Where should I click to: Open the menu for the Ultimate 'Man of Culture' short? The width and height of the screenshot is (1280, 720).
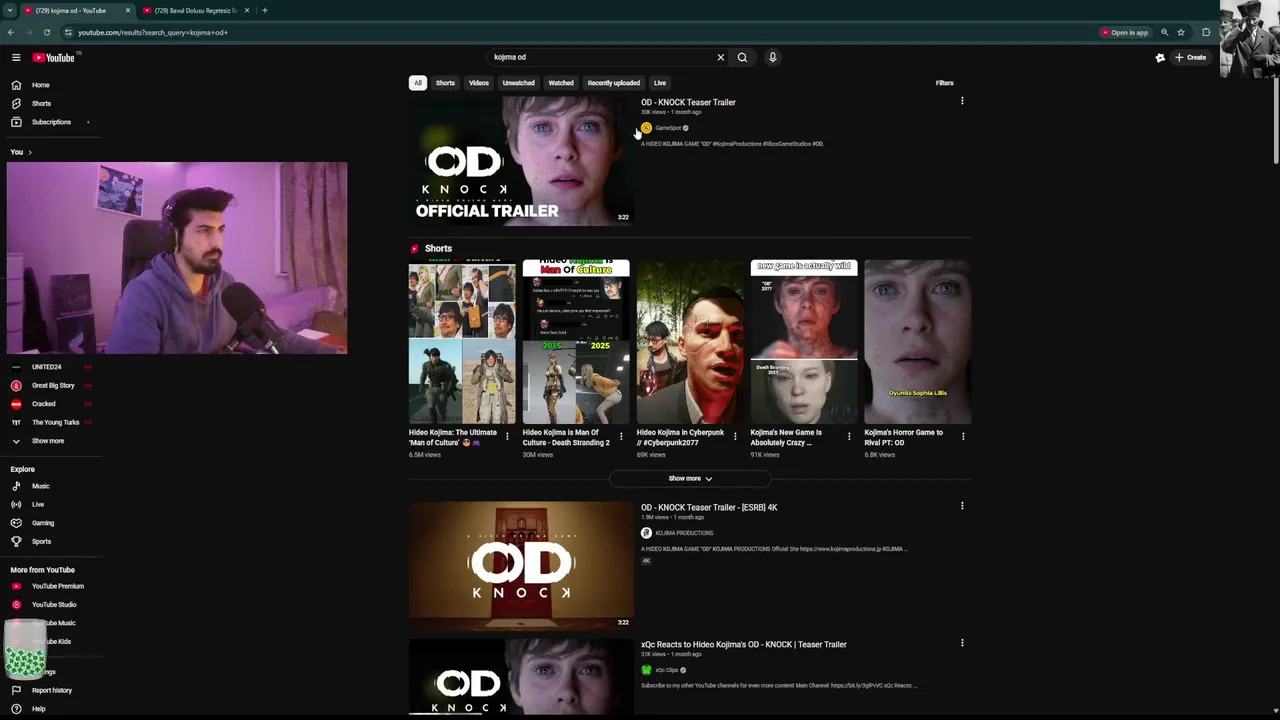coord(507,436)
